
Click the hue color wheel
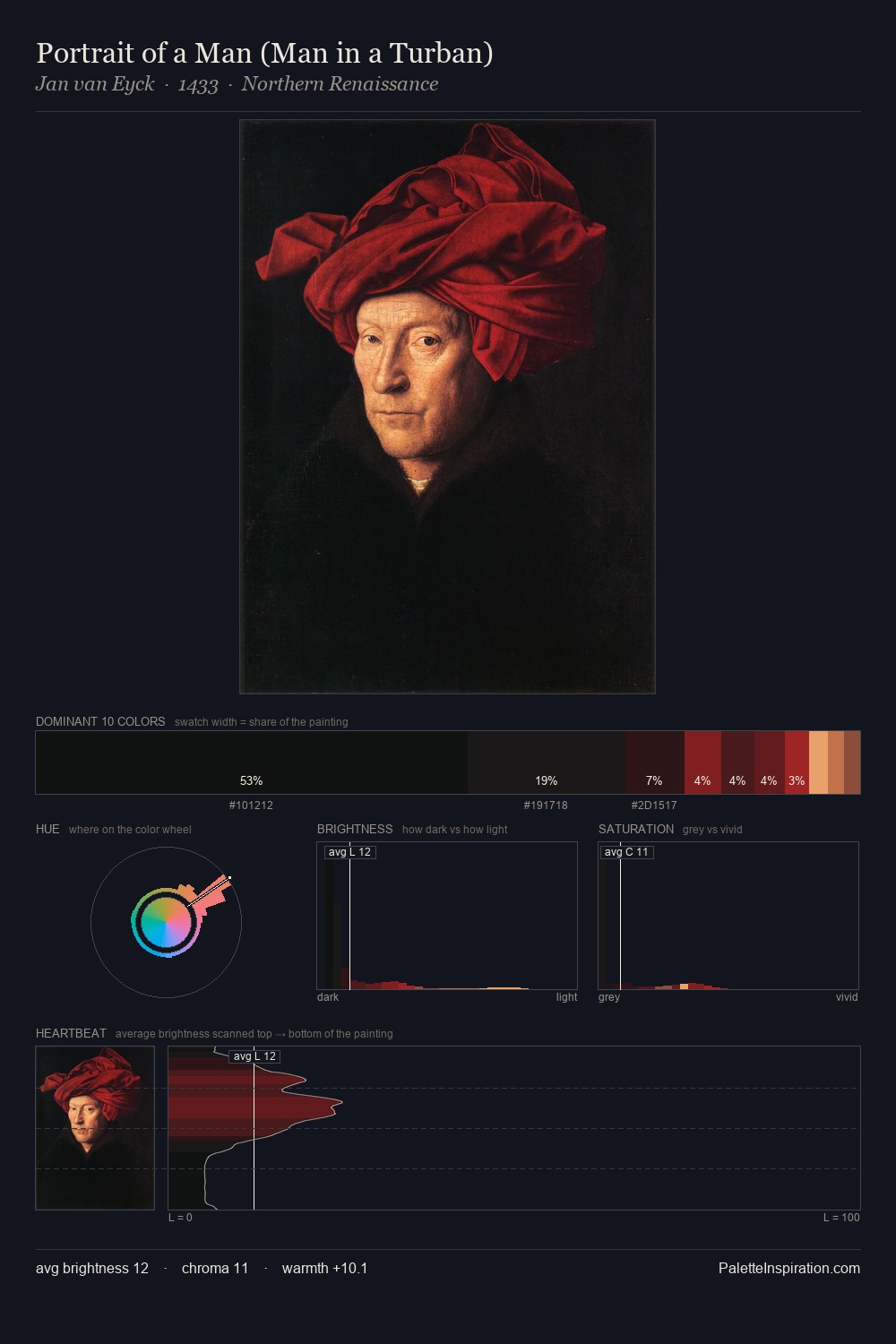166,922
